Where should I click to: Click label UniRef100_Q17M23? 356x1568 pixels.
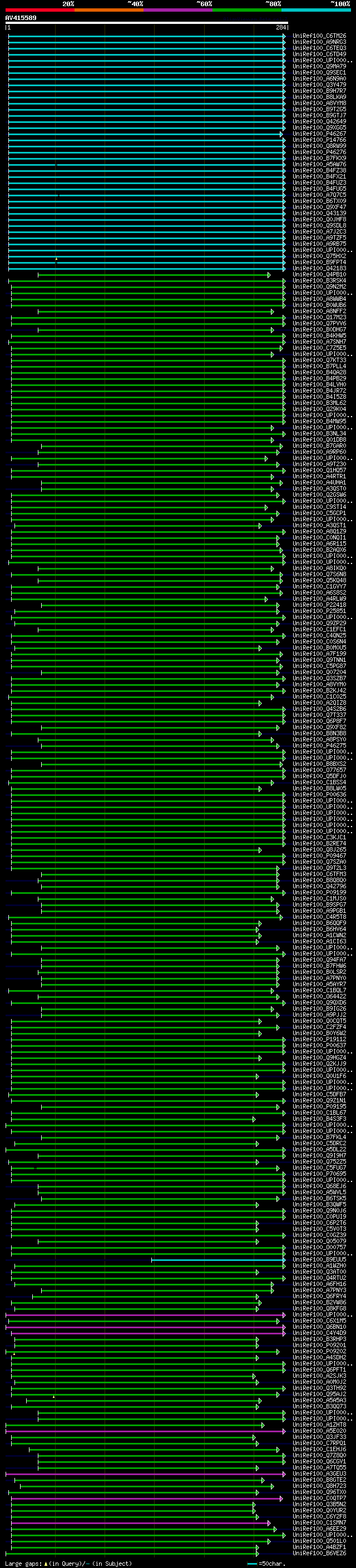tap(319, 317)
